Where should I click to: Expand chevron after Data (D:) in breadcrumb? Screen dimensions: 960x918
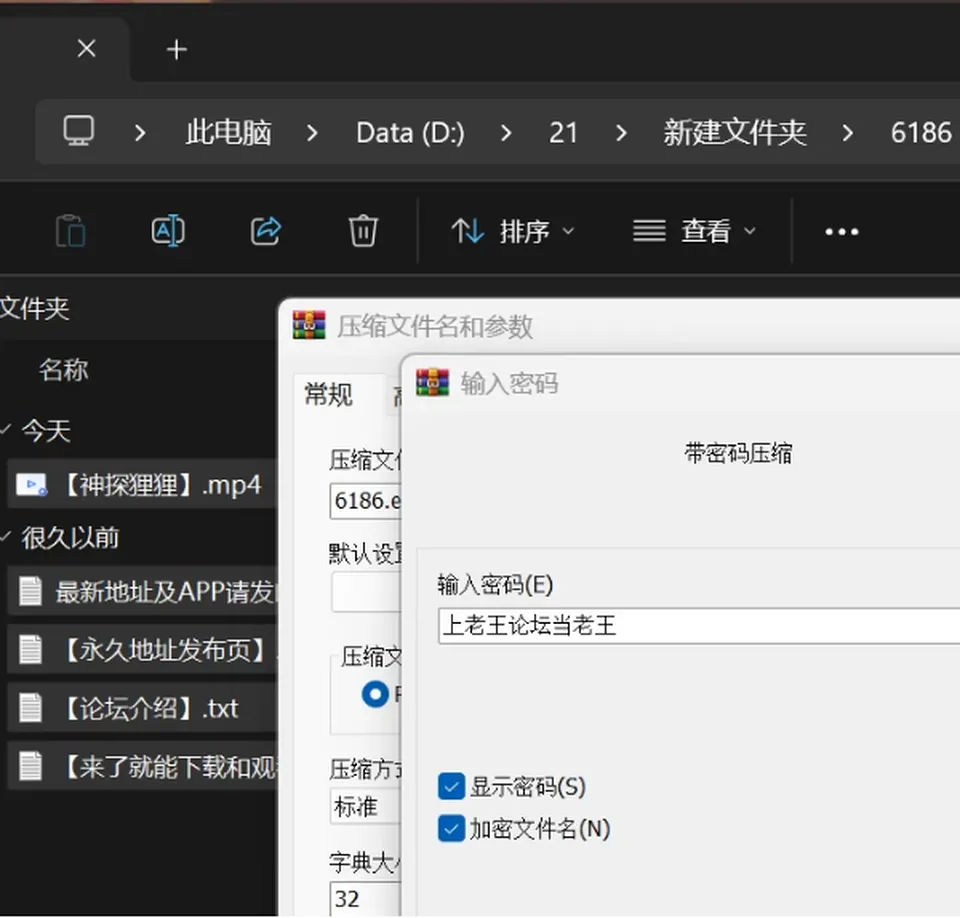pos(506,132)
